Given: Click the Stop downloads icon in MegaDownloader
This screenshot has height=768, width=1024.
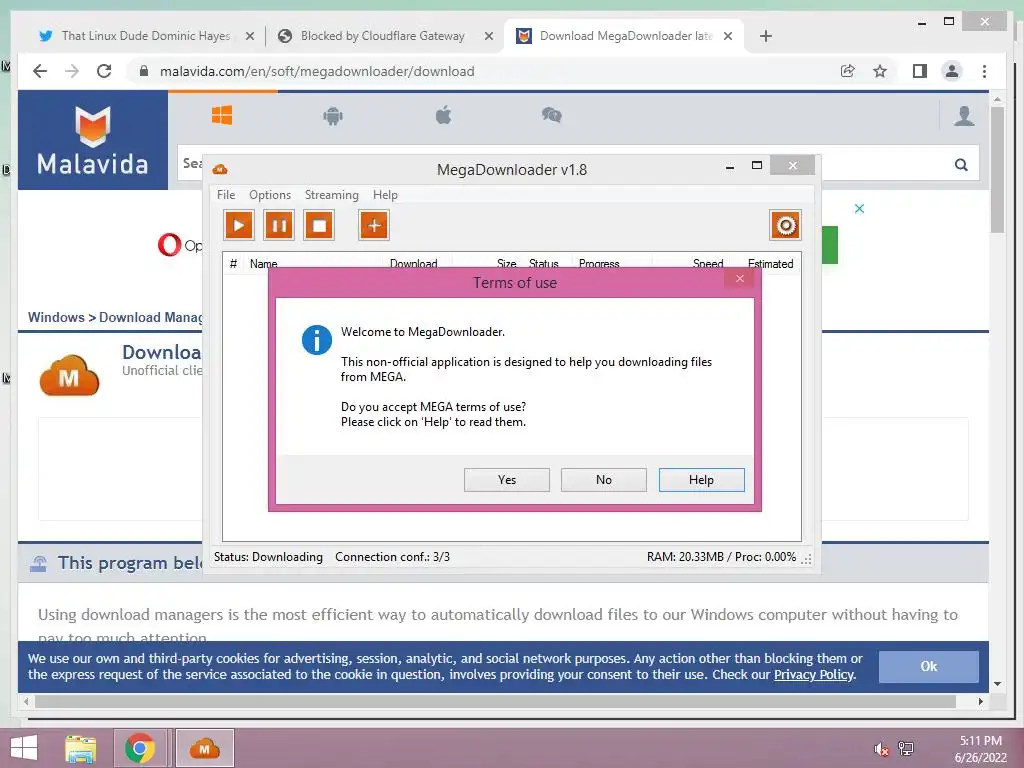Looking at the screenshot, I should pyautogui.click(x=319, y=226).
